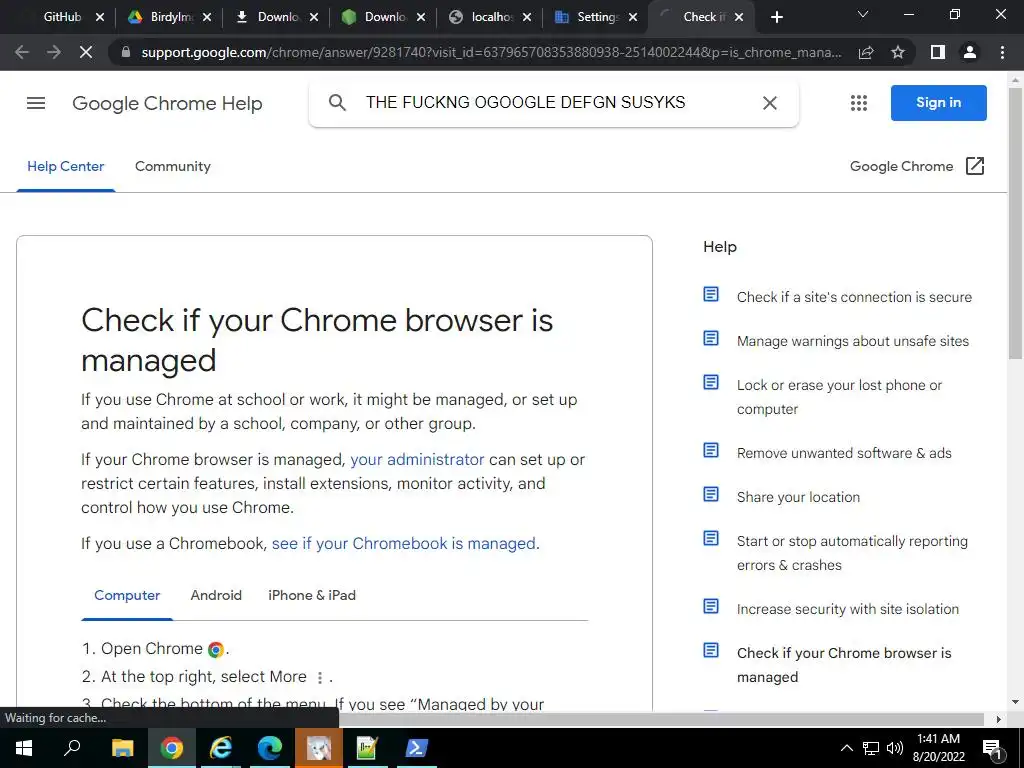This screenshot has height=768, width=1024.
Task: Click article icon beside 'Manage warnings'
Action: (711, 338)
